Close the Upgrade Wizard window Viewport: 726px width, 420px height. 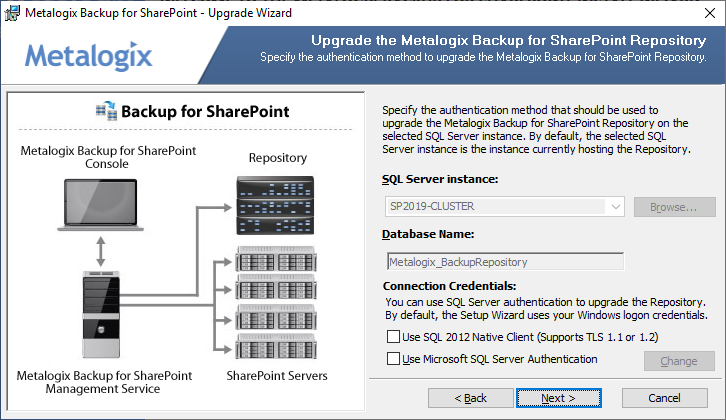tap(703, 13)
